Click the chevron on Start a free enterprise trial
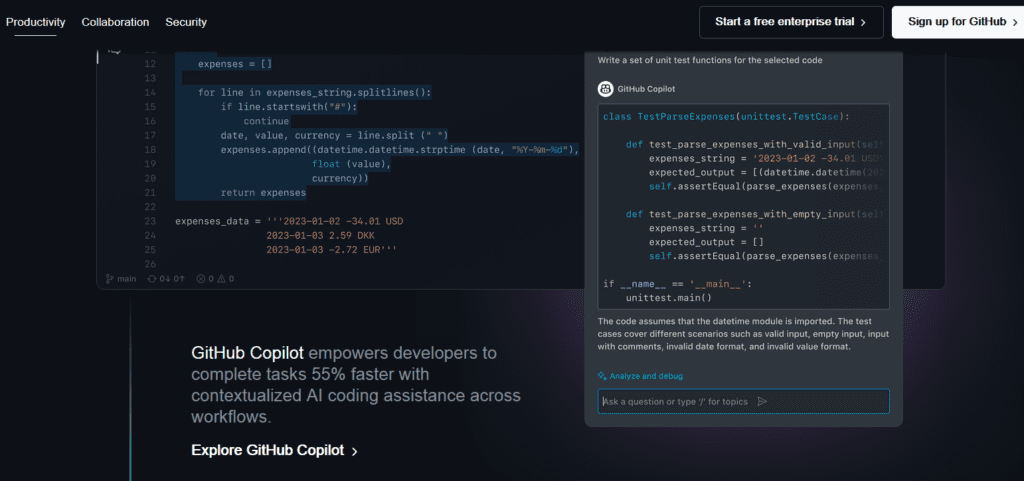The height and width of the screenshot is (481, 1024). coord(864,21)
